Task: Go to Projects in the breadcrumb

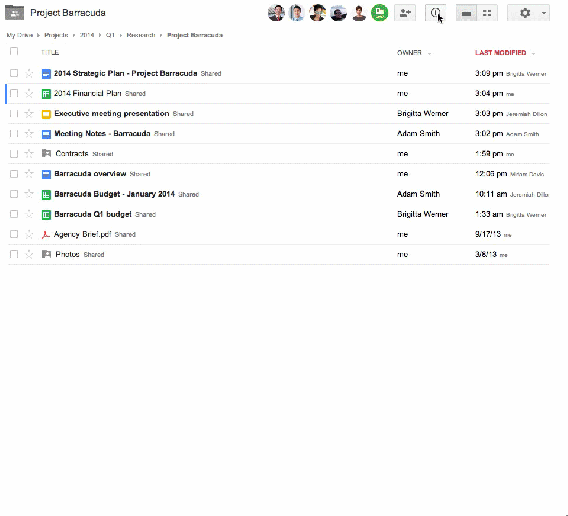Action: pyautogui.click(x=56, y=35)
